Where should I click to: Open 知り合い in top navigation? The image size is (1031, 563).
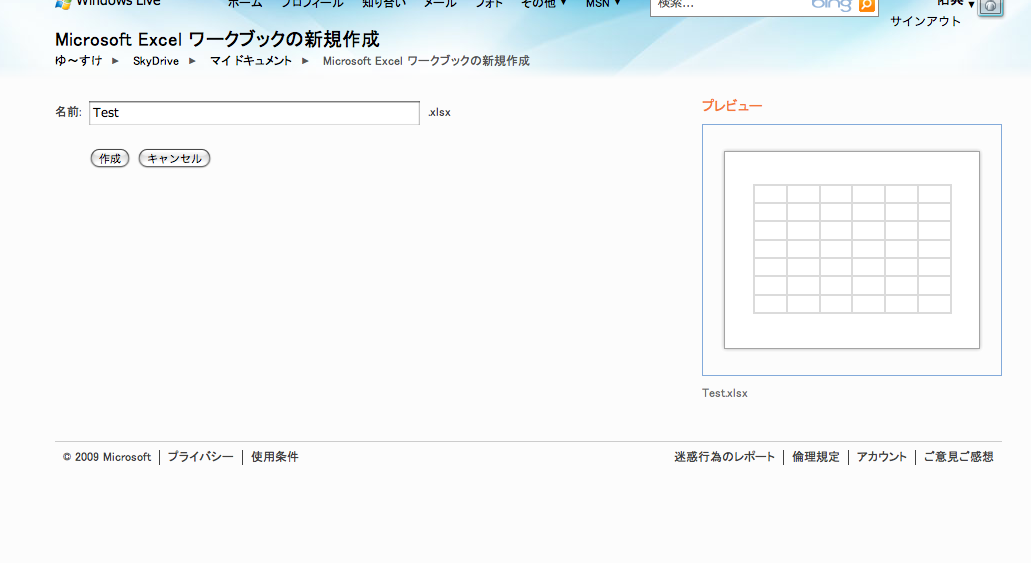click(x=384, y=4)
